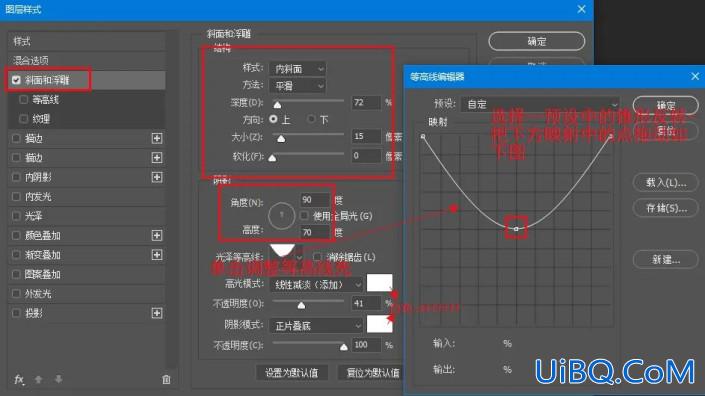Viewport: 705px width, 396px height.
Task: Click the move effect down arrow
Action: 58,379
